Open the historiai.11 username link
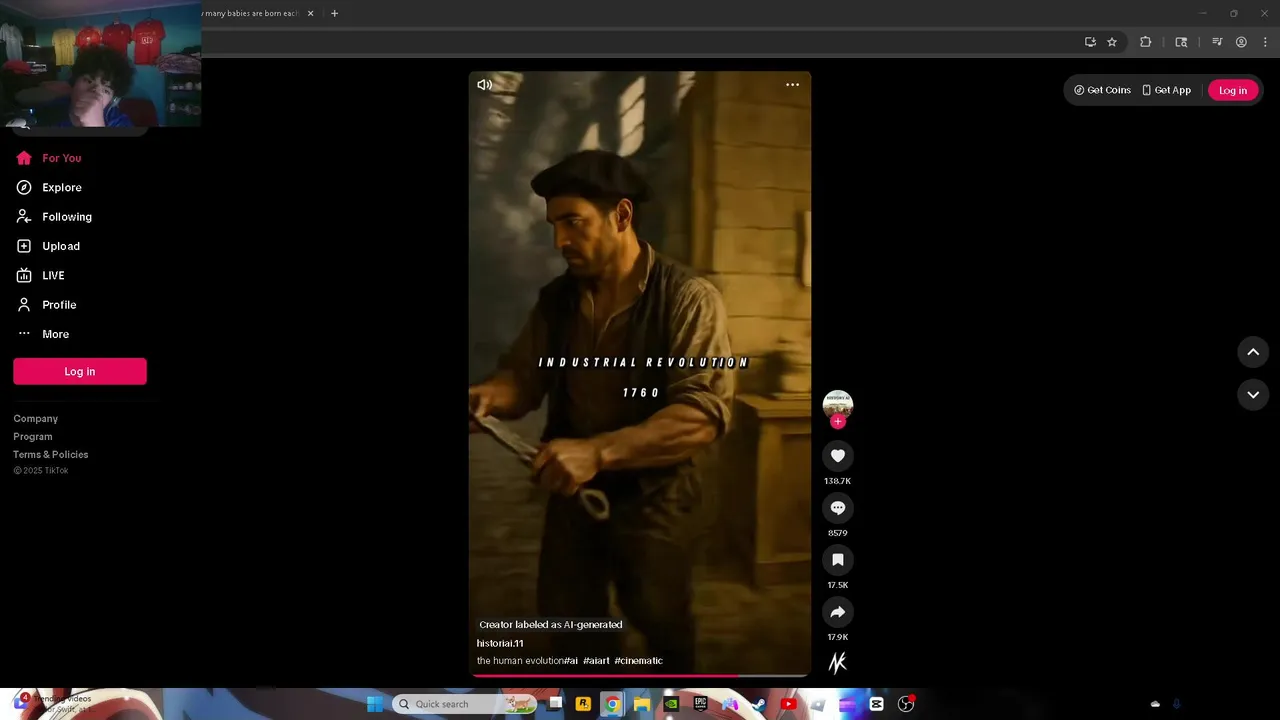1280x720 pixels. [500, 643]
